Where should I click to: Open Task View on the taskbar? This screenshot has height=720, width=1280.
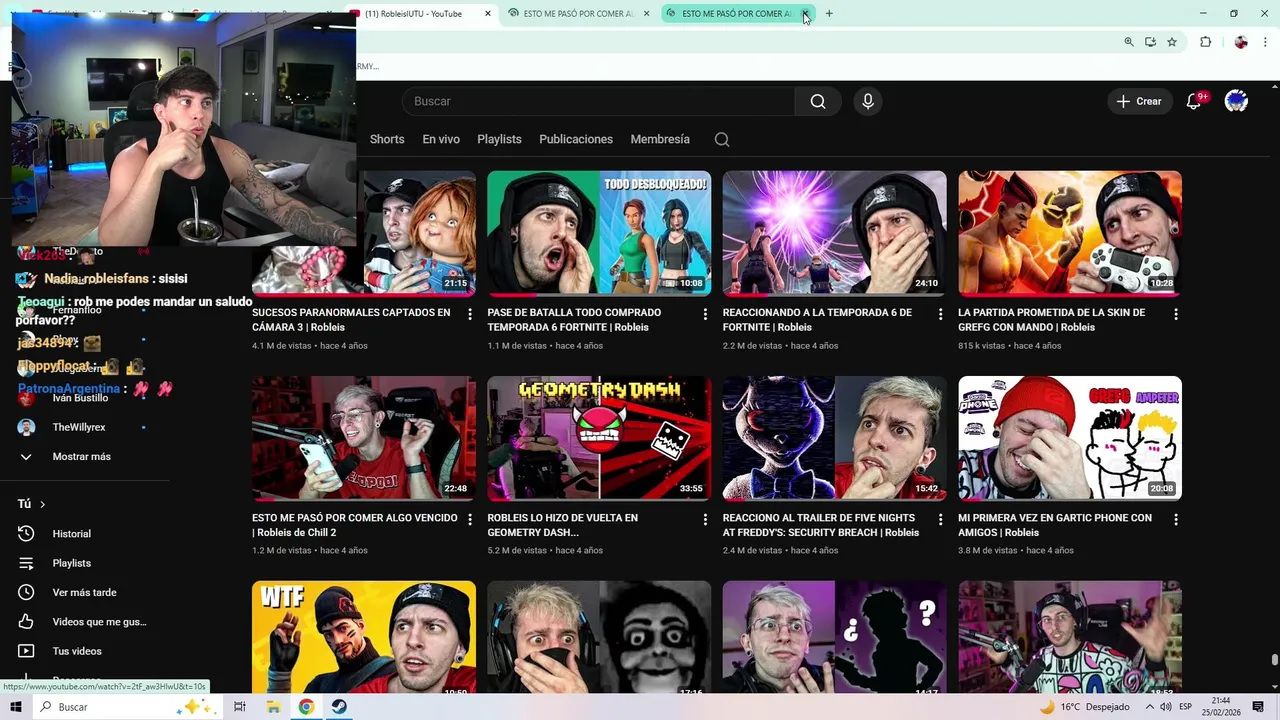239,707
